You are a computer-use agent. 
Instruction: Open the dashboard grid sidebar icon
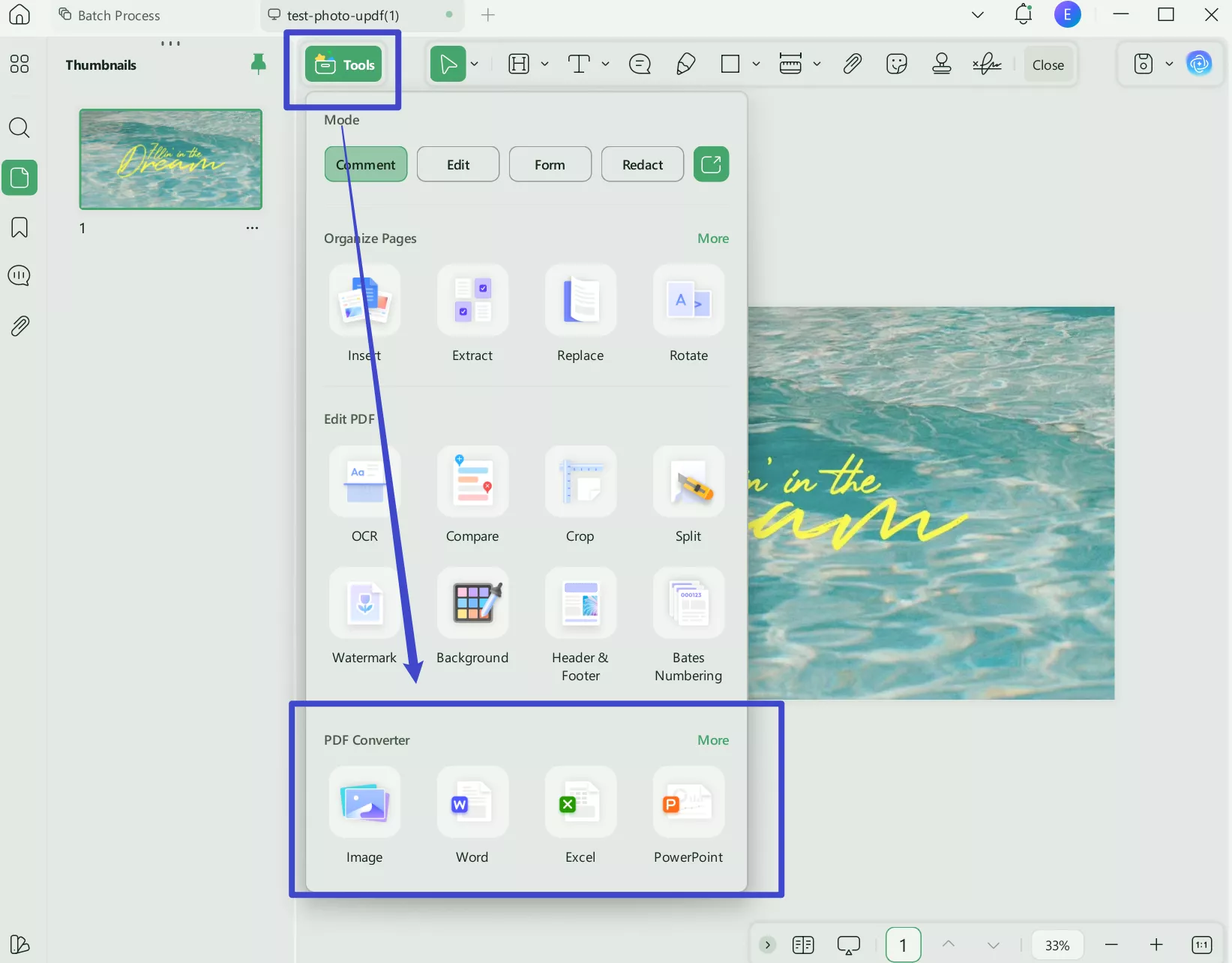tap(19, 64)
